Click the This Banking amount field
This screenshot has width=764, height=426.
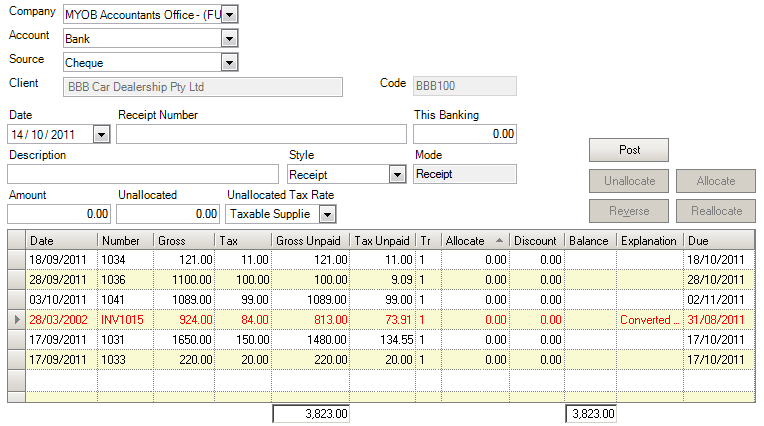click(x=464, y=134)
